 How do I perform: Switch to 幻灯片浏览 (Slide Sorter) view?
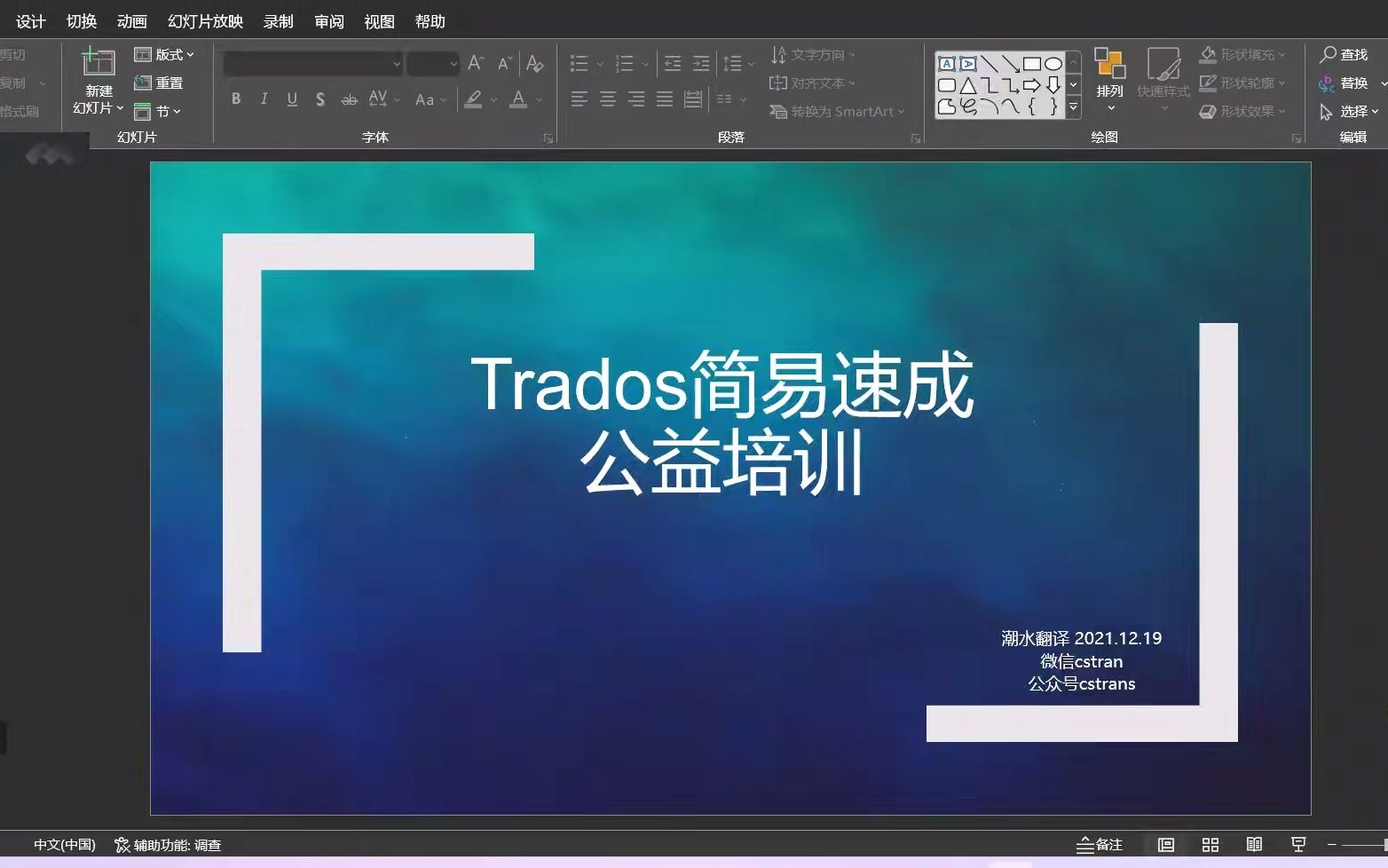(1210, 844)
